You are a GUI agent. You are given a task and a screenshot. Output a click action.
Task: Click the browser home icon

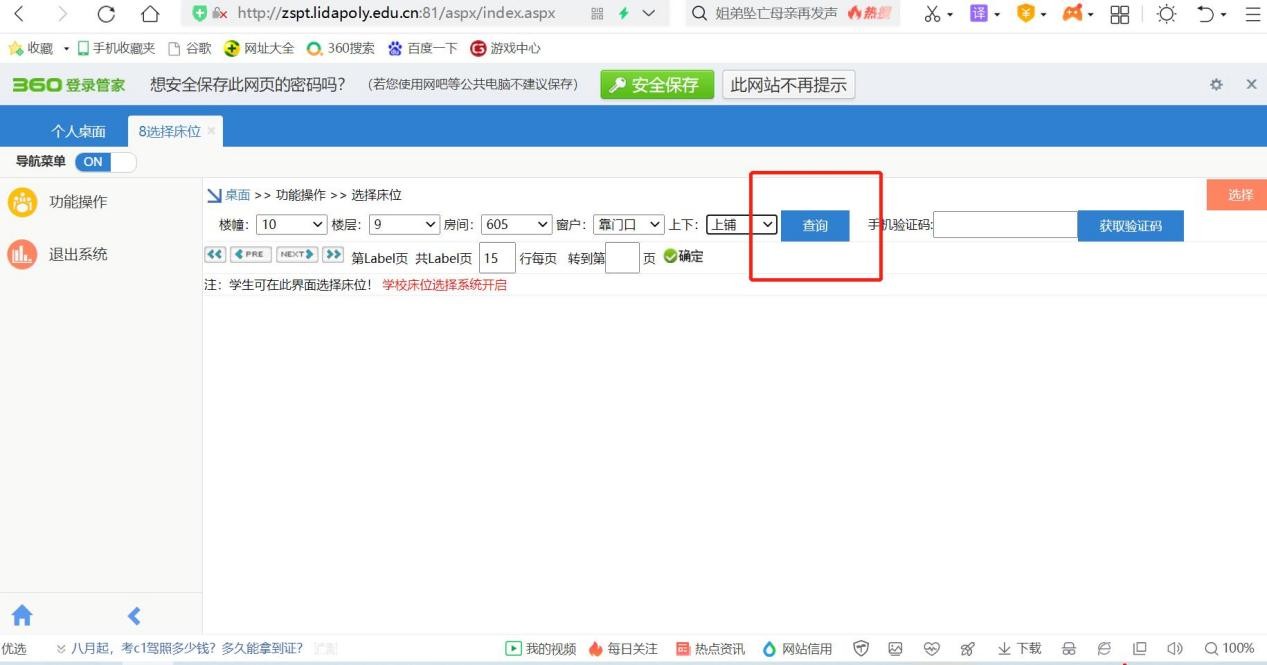[x=150, y=14]
